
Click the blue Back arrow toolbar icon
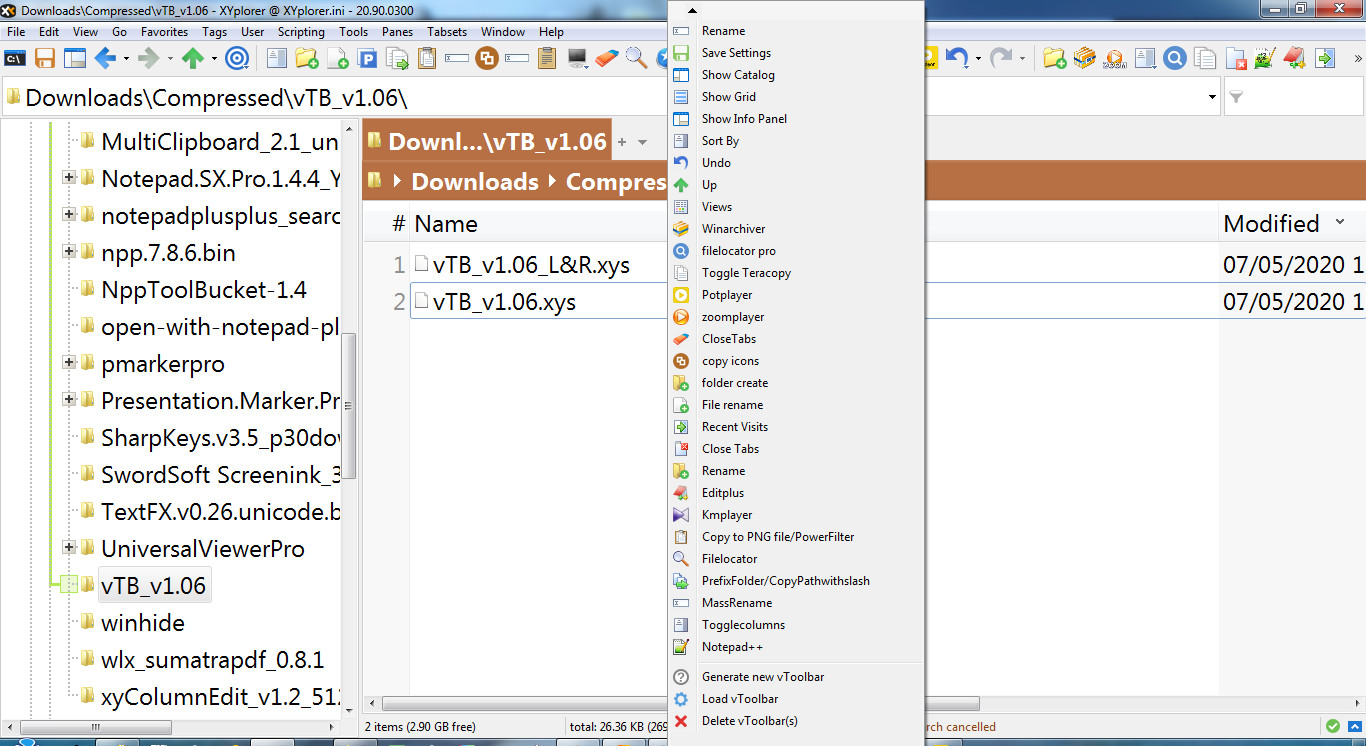pos(105,58)
